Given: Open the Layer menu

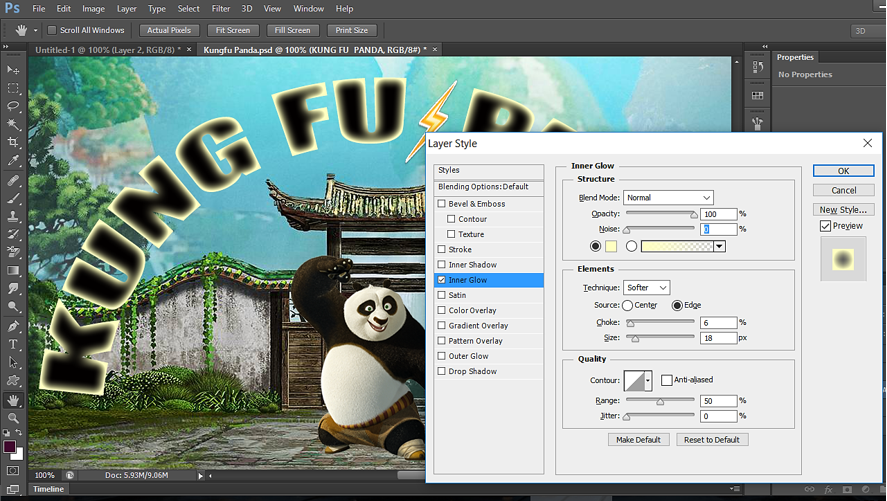Looking at the screenshot, I should pos(126,8).
